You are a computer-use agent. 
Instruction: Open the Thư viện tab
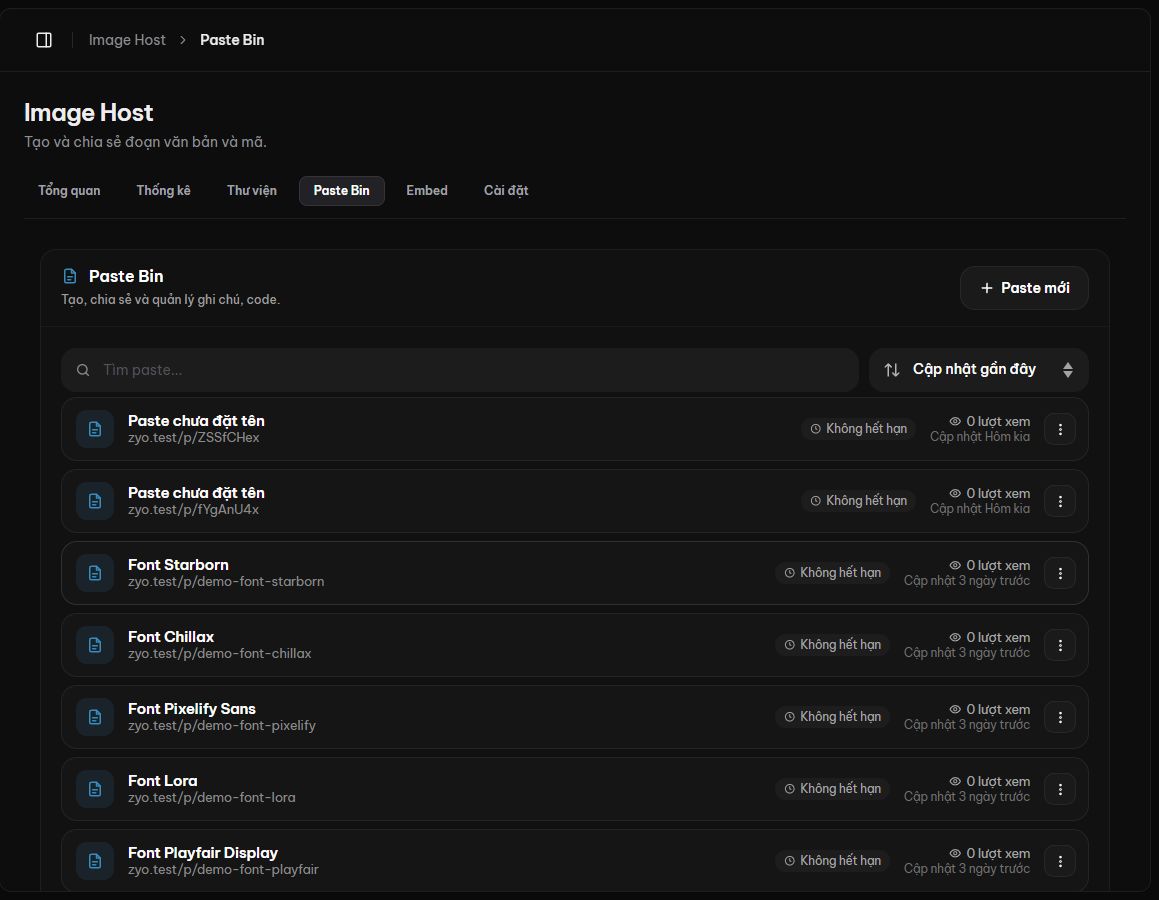(252, 191)
